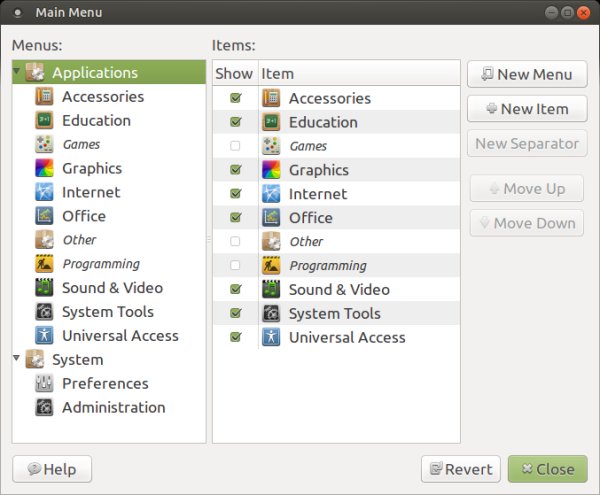Click the Revert button

tap(460, 469)
